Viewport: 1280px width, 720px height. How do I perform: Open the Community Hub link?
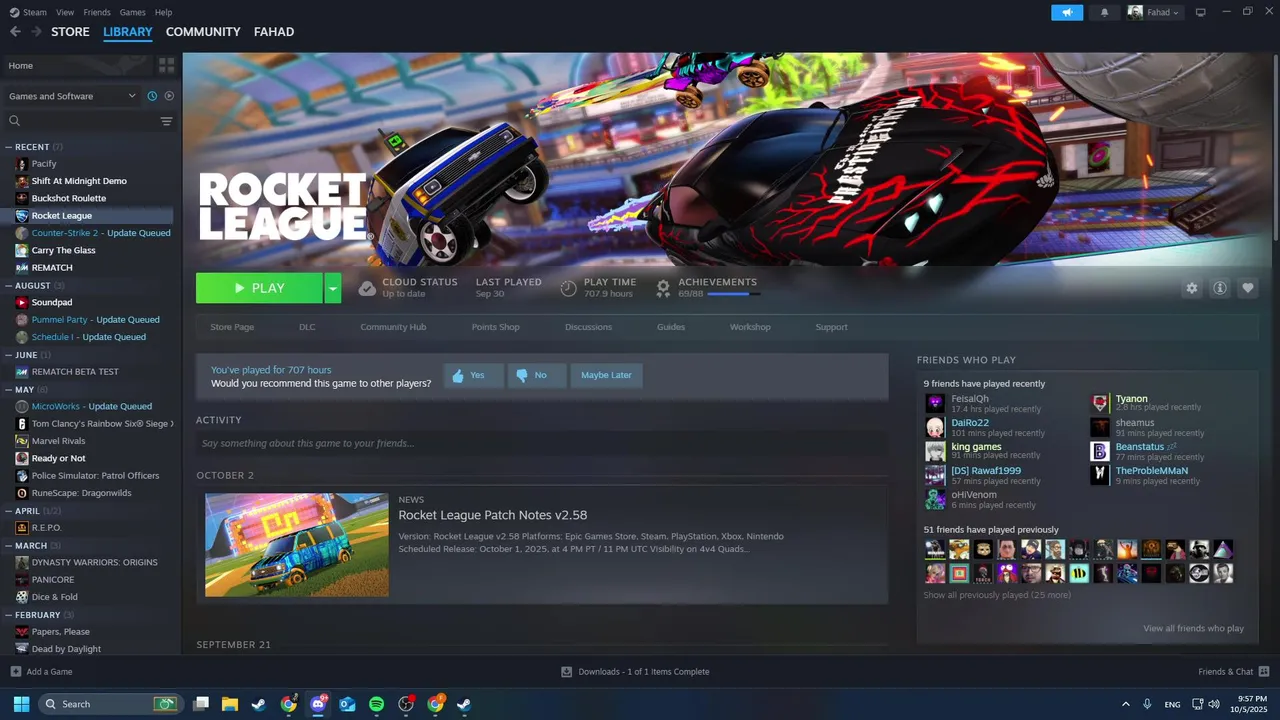[x=393, y=327]
